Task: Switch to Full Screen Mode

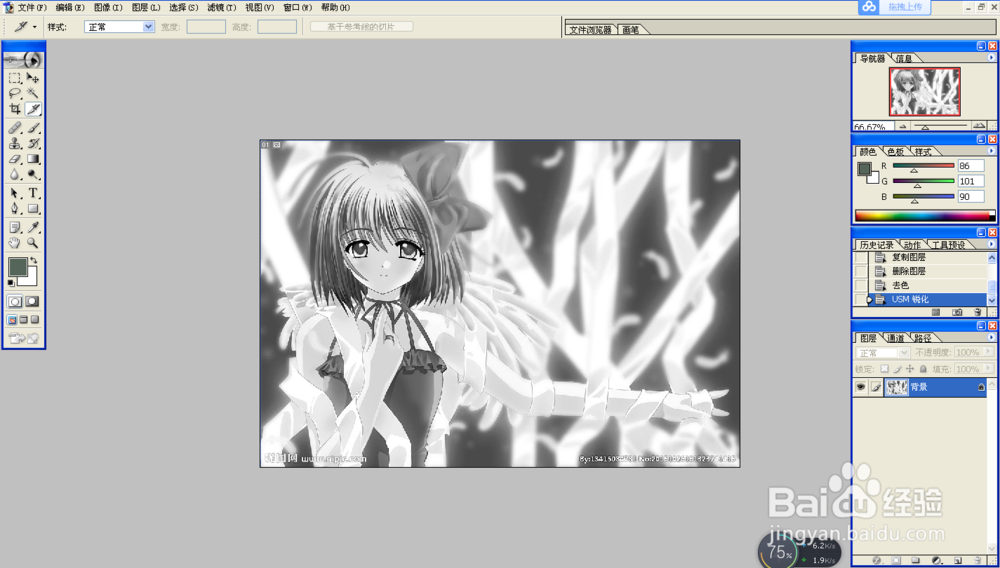Action: coord(36,320)
